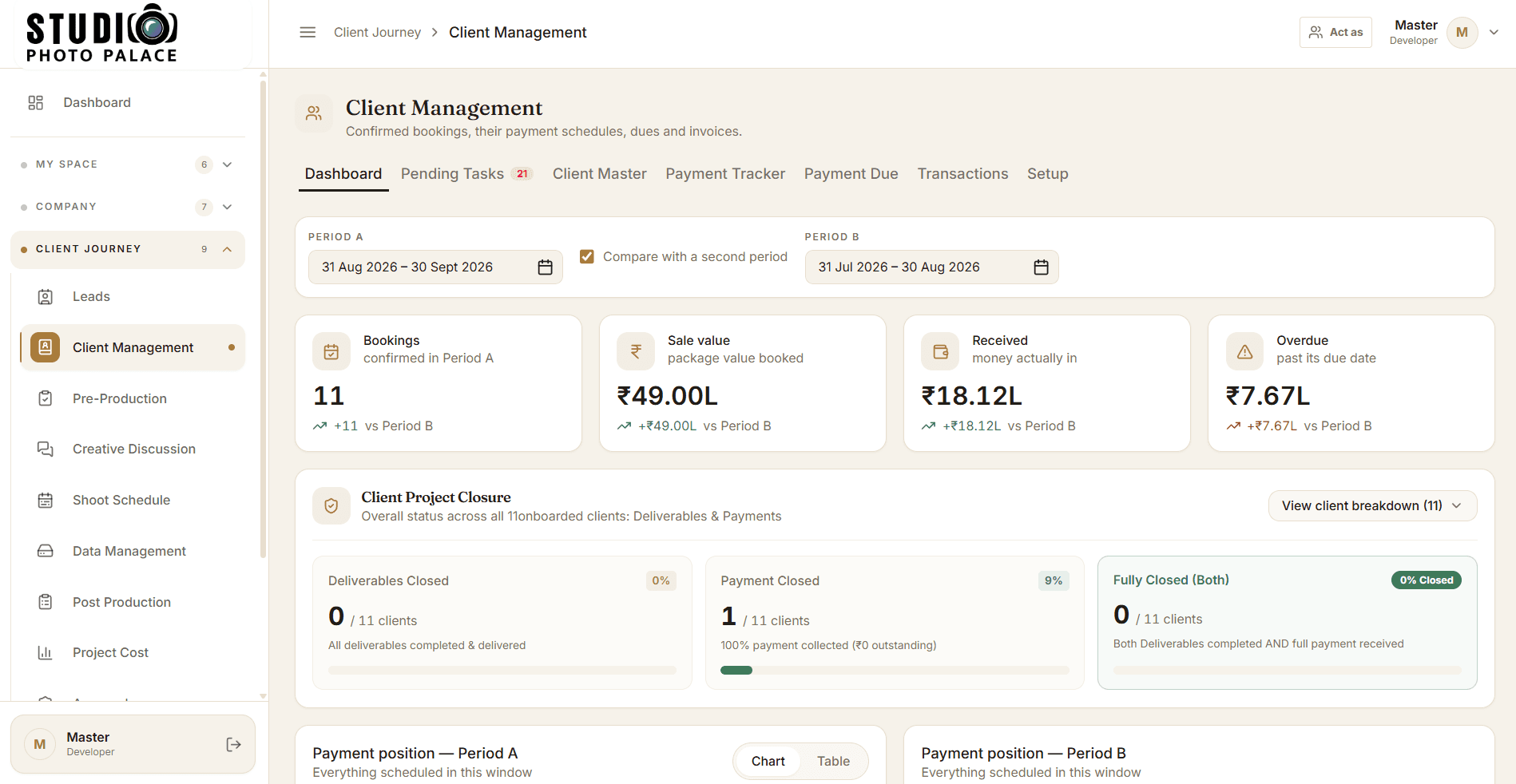Image resolution: width=1516 pixels, height=784 pixels.
Task: Click the Studio Photo Palace logo
Action: coord(102,34)
